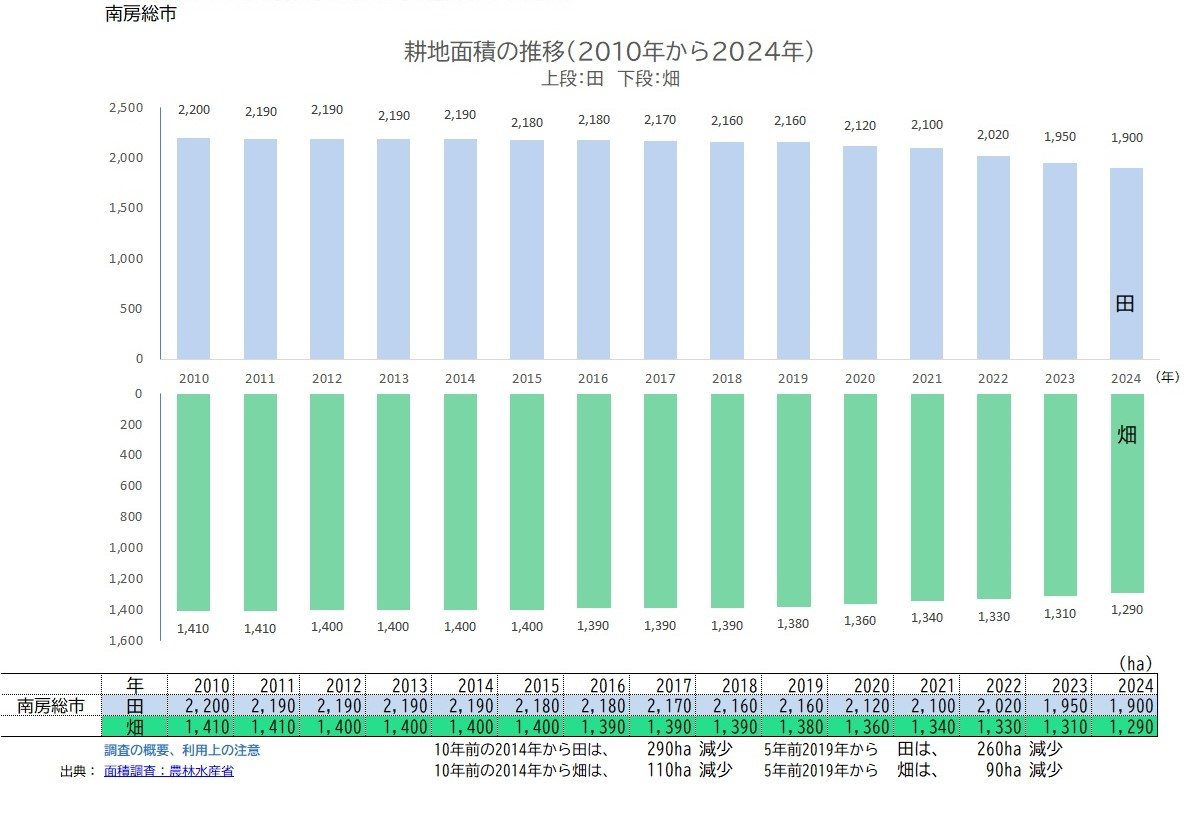Open the 調査の概要、利用上の注意 link
This screenshot has width=1197, height=821.
point(182,750)
